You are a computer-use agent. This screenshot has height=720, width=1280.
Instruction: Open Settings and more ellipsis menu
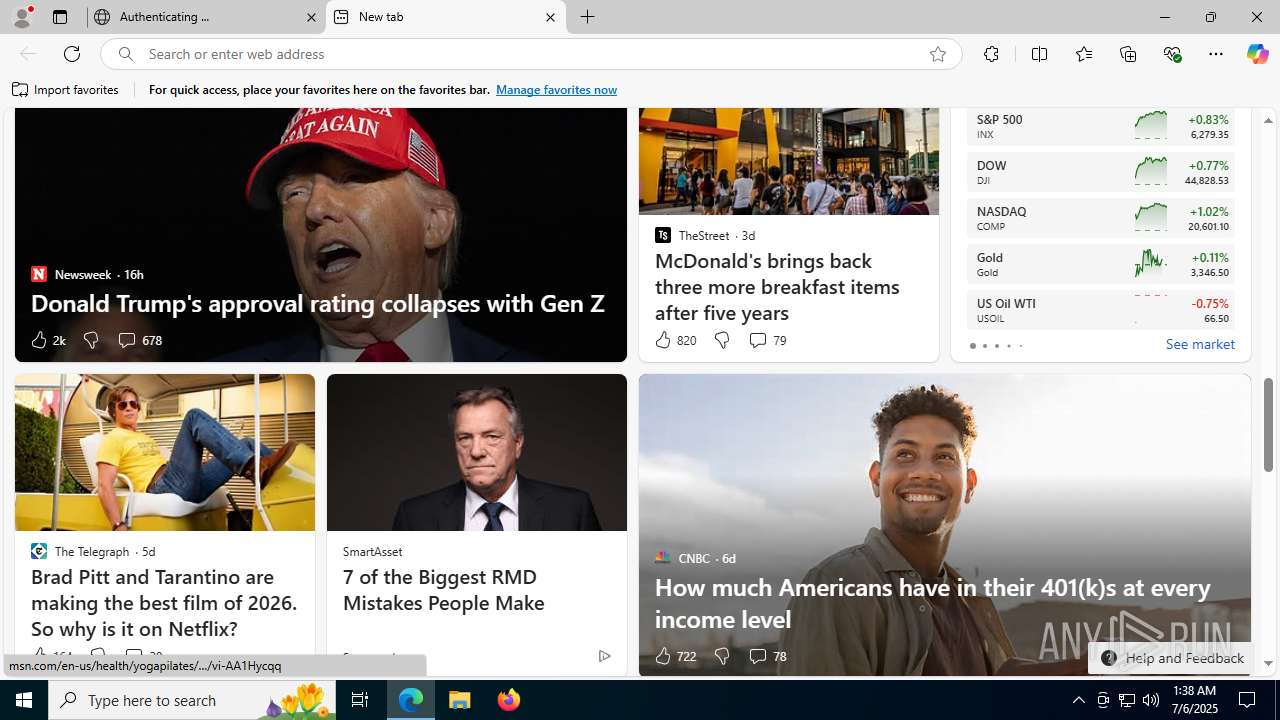tap(1216, 54)
